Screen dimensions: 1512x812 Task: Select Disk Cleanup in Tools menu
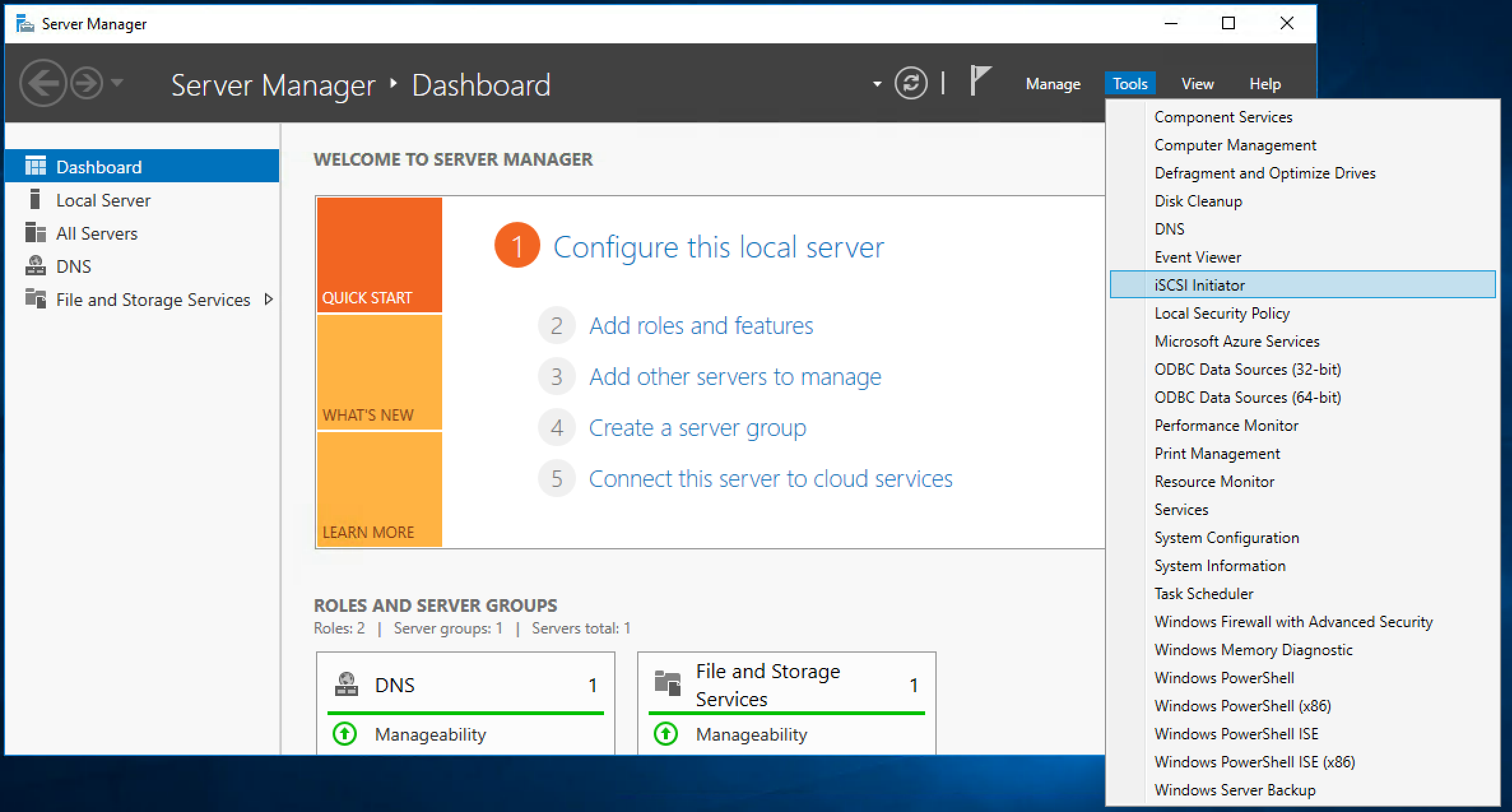pos(1302,201)
